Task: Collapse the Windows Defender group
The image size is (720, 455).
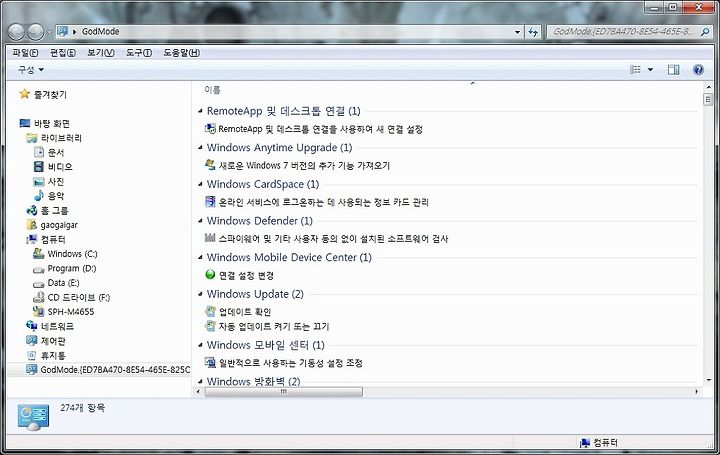Action: [x=200, y=221]
